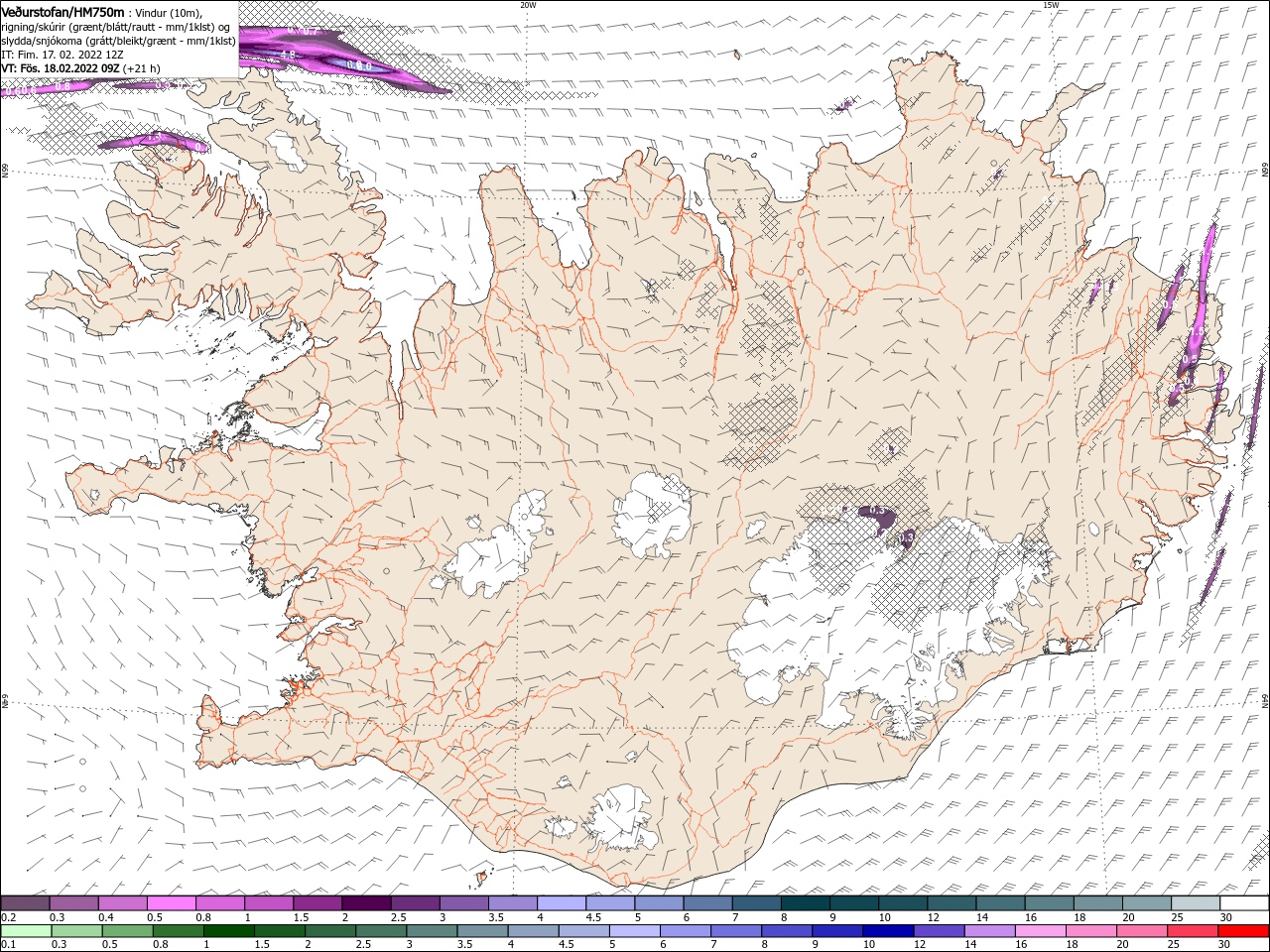
Task: Click the 'slydda/snjókoma' legend description line
Action: (119, 41)
